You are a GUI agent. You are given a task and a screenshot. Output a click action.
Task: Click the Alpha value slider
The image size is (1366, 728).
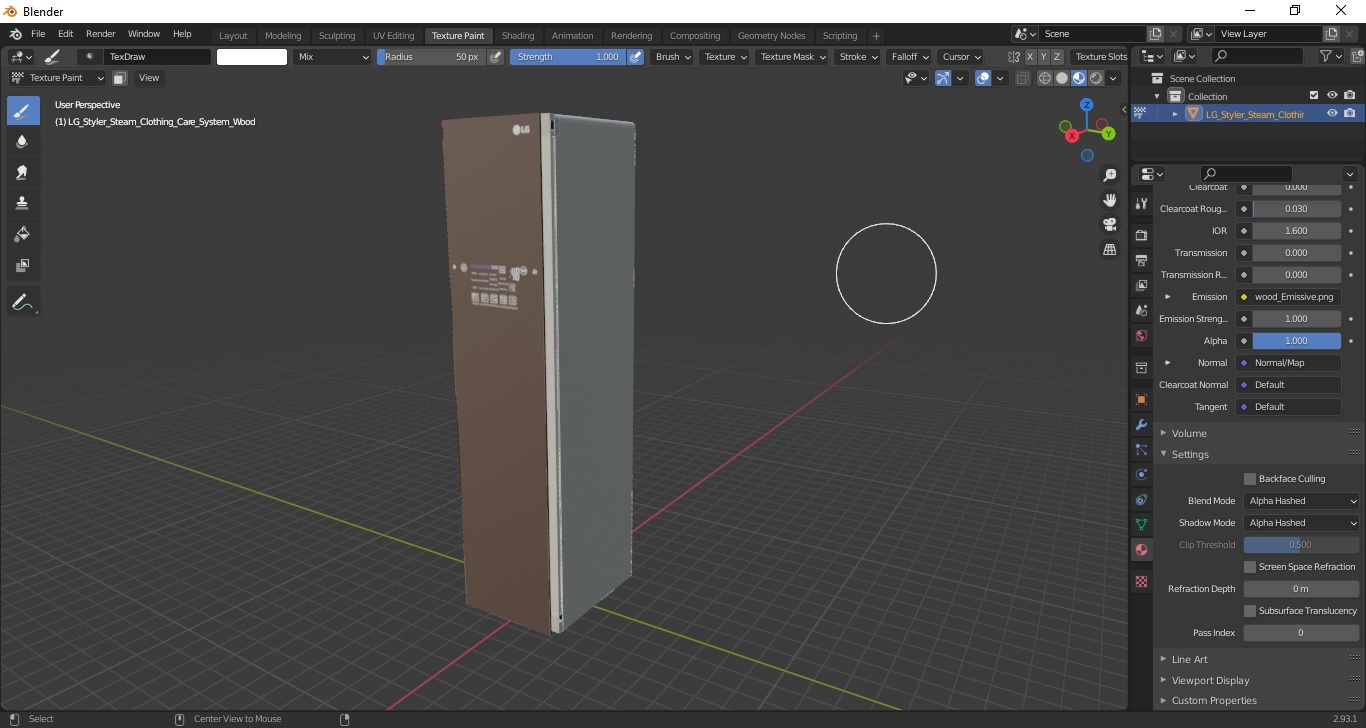tap(1296, 341)
